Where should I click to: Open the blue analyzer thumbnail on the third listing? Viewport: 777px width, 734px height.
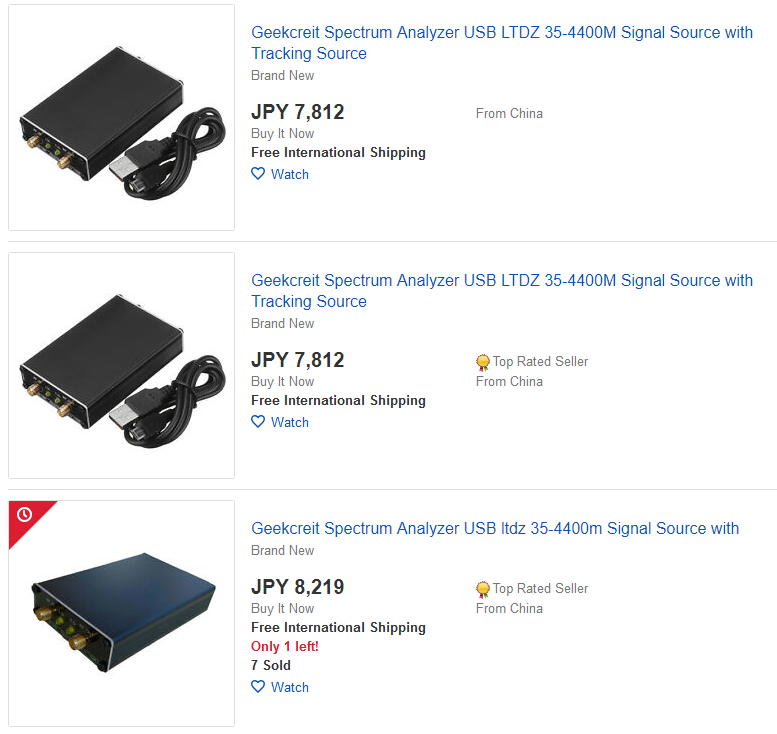coord(121,614)
